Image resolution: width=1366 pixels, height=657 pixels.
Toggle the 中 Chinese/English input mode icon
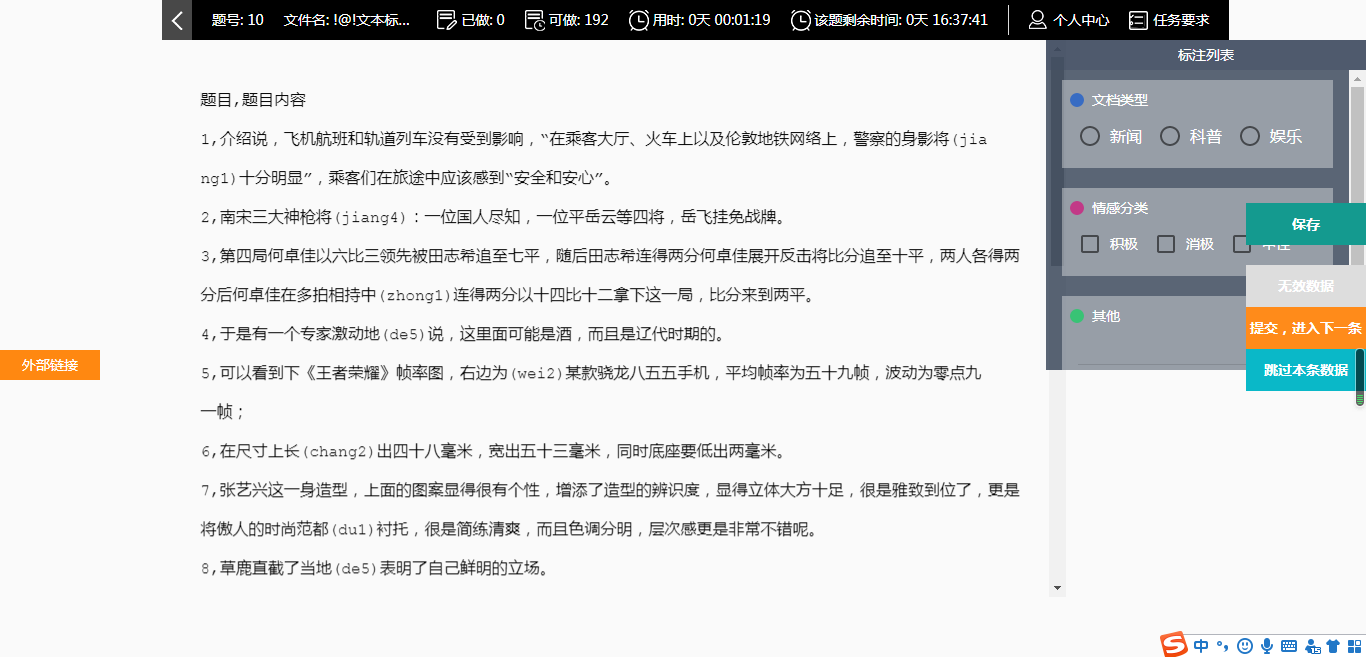[x=1201, y=646]
